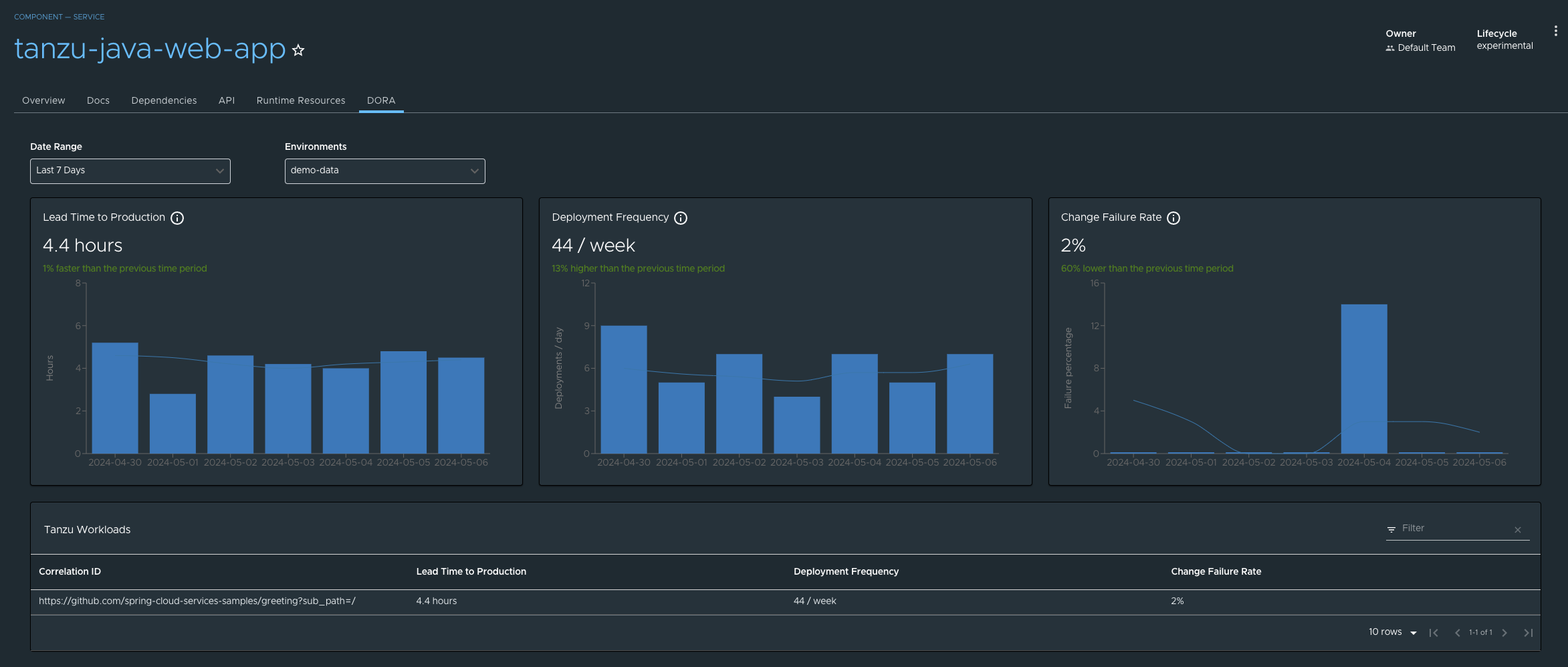Open the Dependencies tab

164,100
